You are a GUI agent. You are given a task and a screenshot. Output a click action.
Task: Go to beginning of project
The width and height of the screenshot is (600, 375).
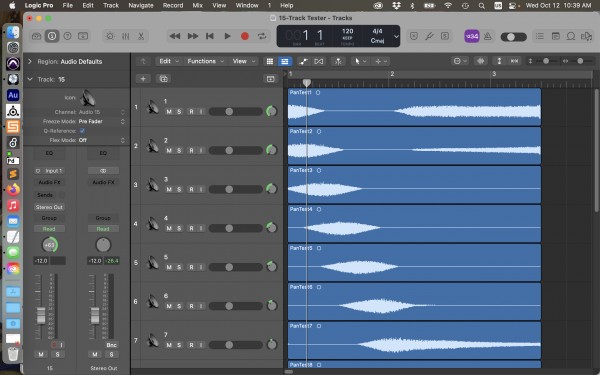click(210, 36)
